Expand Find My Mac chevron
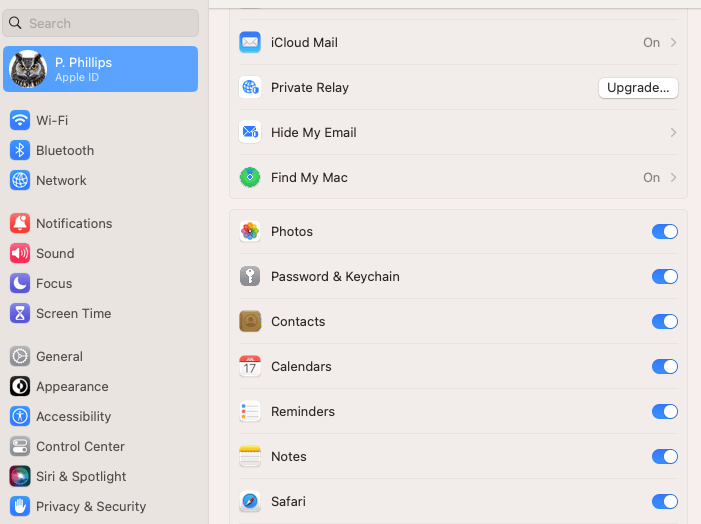701x524 pixels. coord(673,177)
